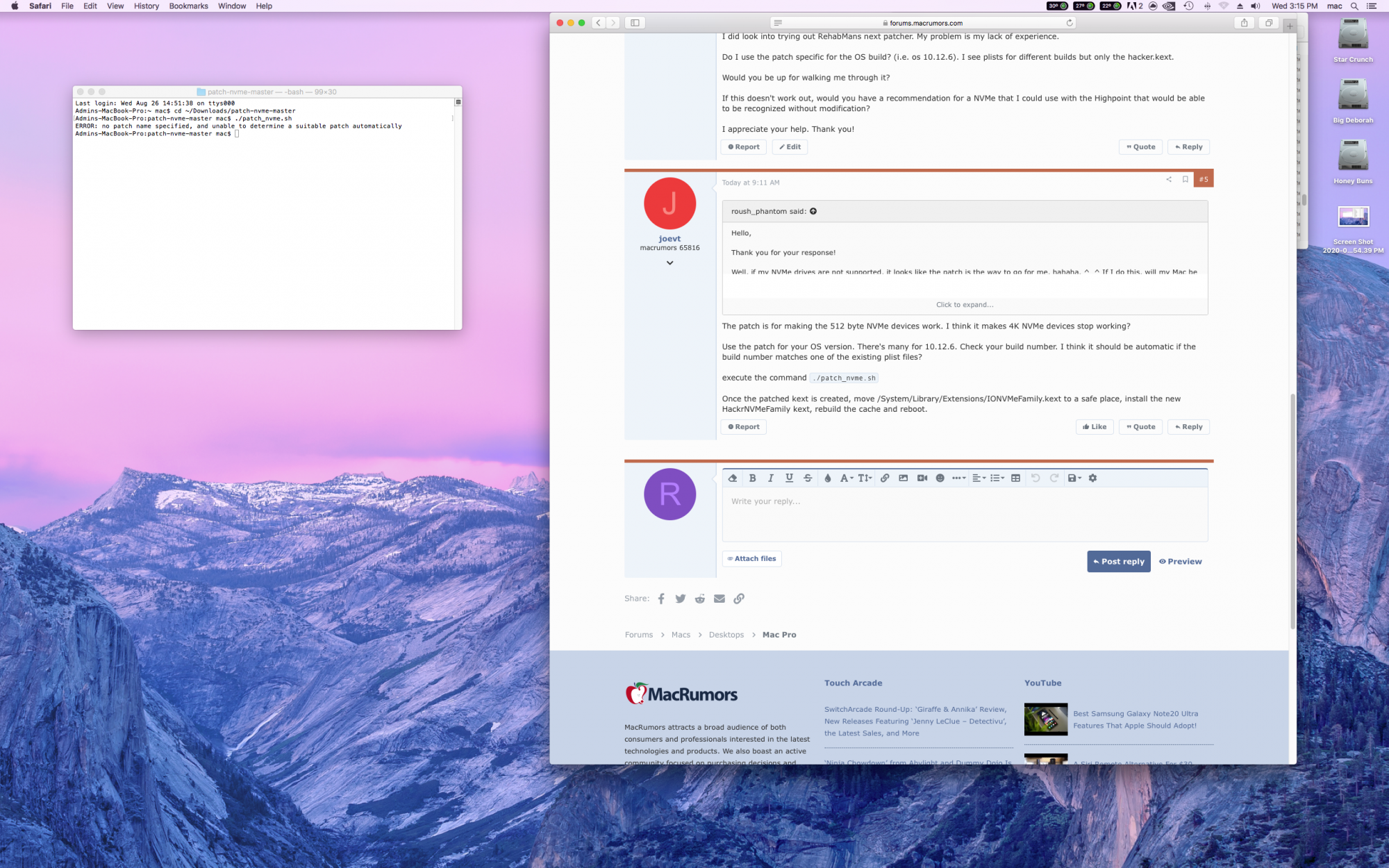Open the Window menu
The height and width of the screenshot is (868, 1389).
point(232,6)
